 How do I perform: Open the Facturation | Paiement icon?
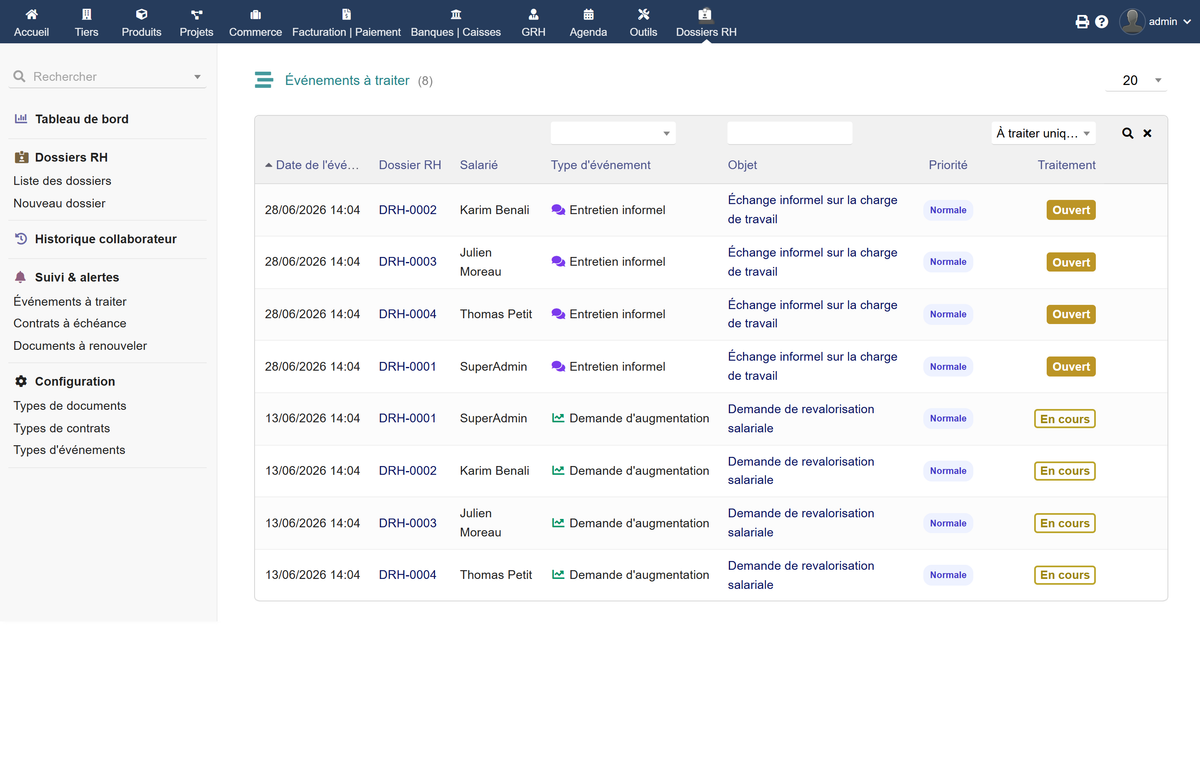pyautogui.click(x=346, y=15)
